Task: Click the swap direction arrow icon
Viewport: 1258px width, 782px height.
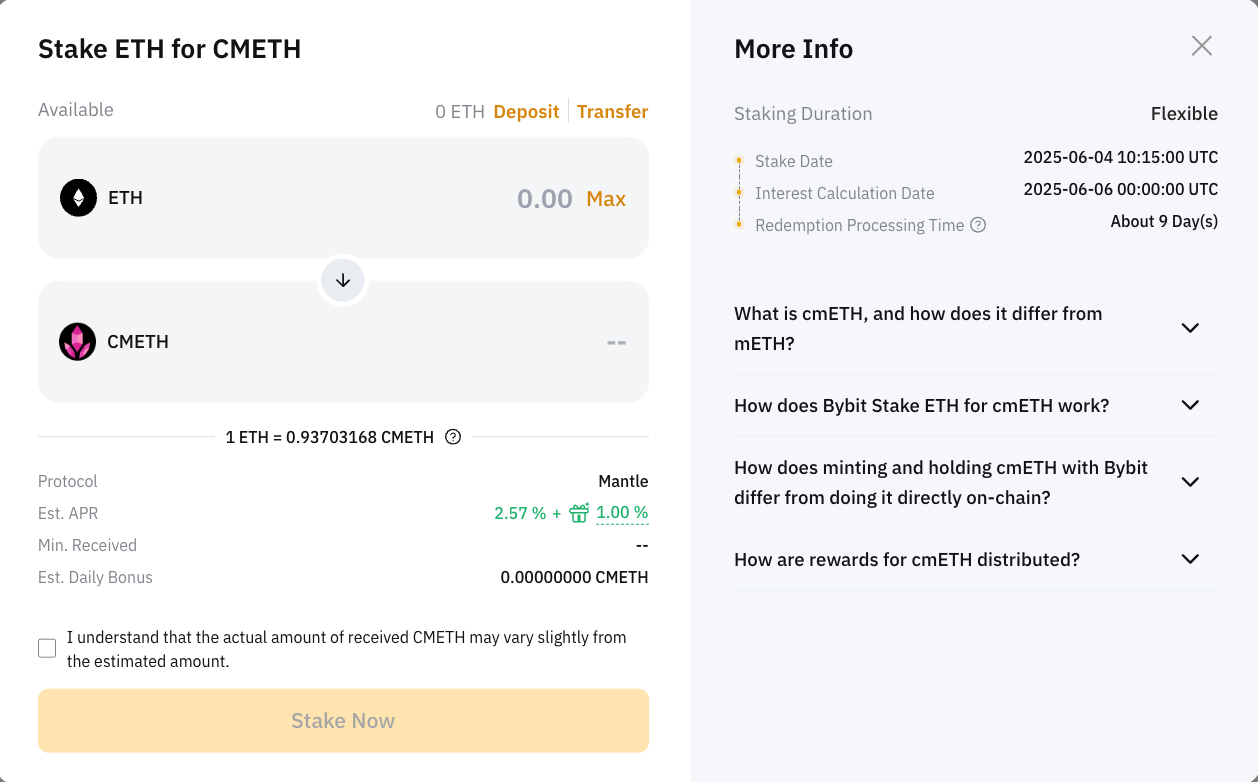Action: tap(343, 281)
